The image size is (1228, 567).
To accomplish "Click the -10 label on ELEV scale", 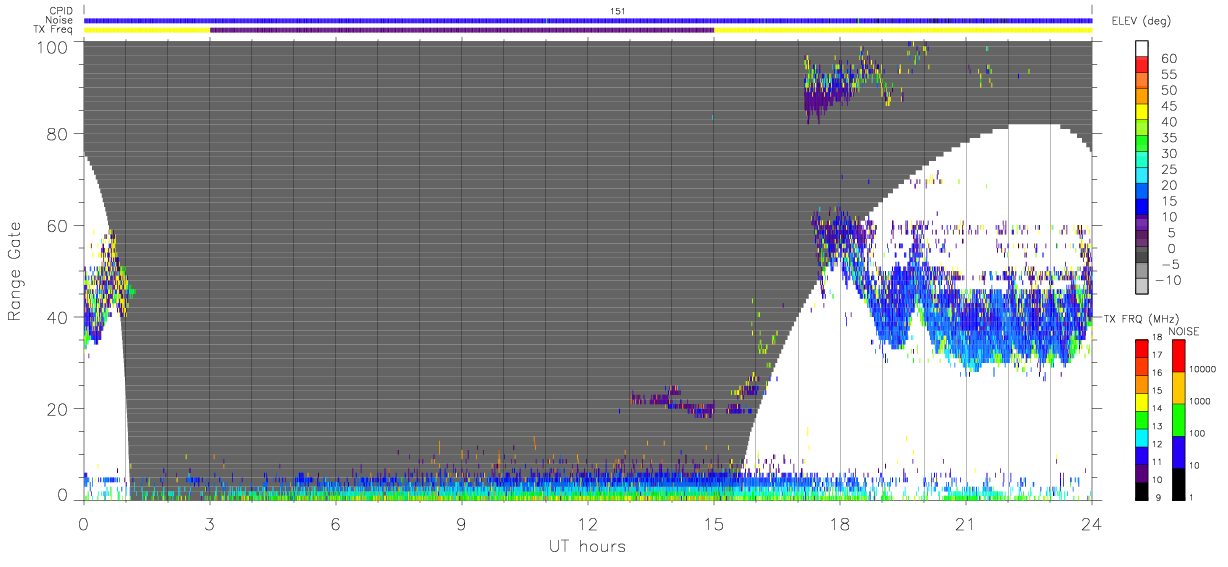I will pos(1166,281).
